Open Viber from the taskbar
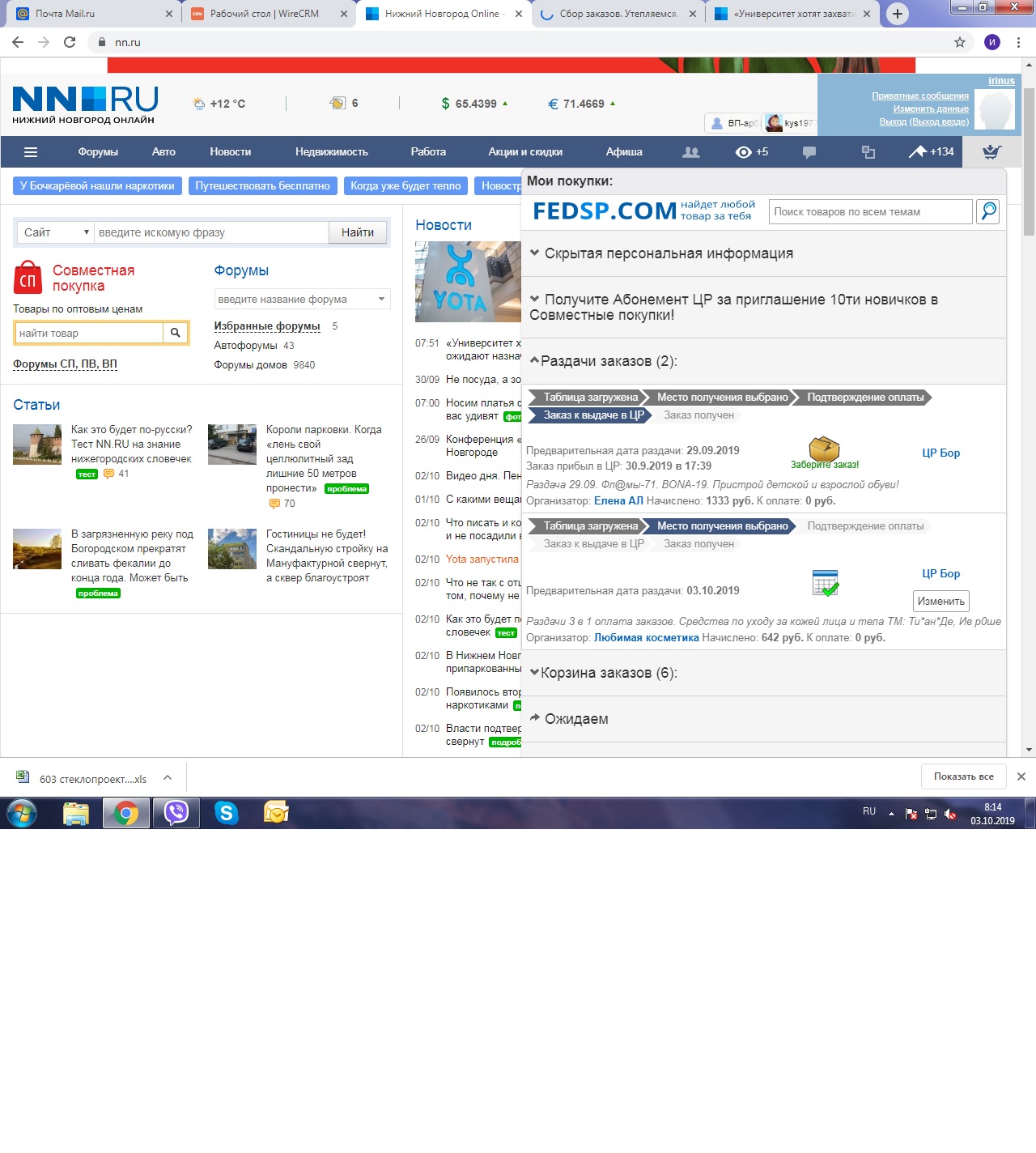The height and width of the screenshot is (1153, 1036). coord(176,812)
